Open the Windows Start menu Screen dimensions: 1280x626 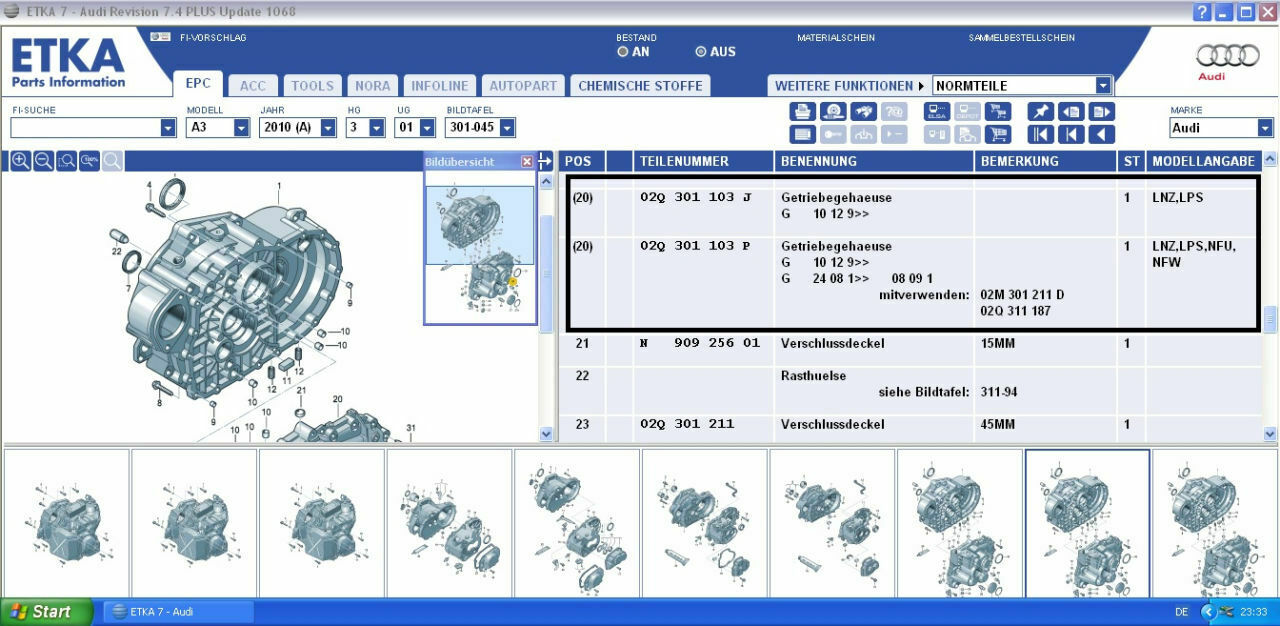[47, 612]
